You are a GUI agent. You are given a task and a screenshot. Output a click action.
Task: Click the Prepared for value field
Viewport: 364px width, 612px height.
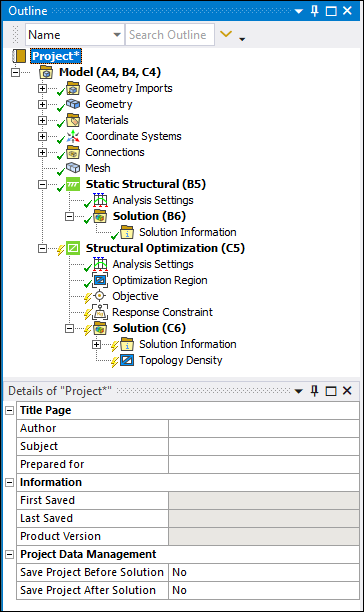click(264, 464)
